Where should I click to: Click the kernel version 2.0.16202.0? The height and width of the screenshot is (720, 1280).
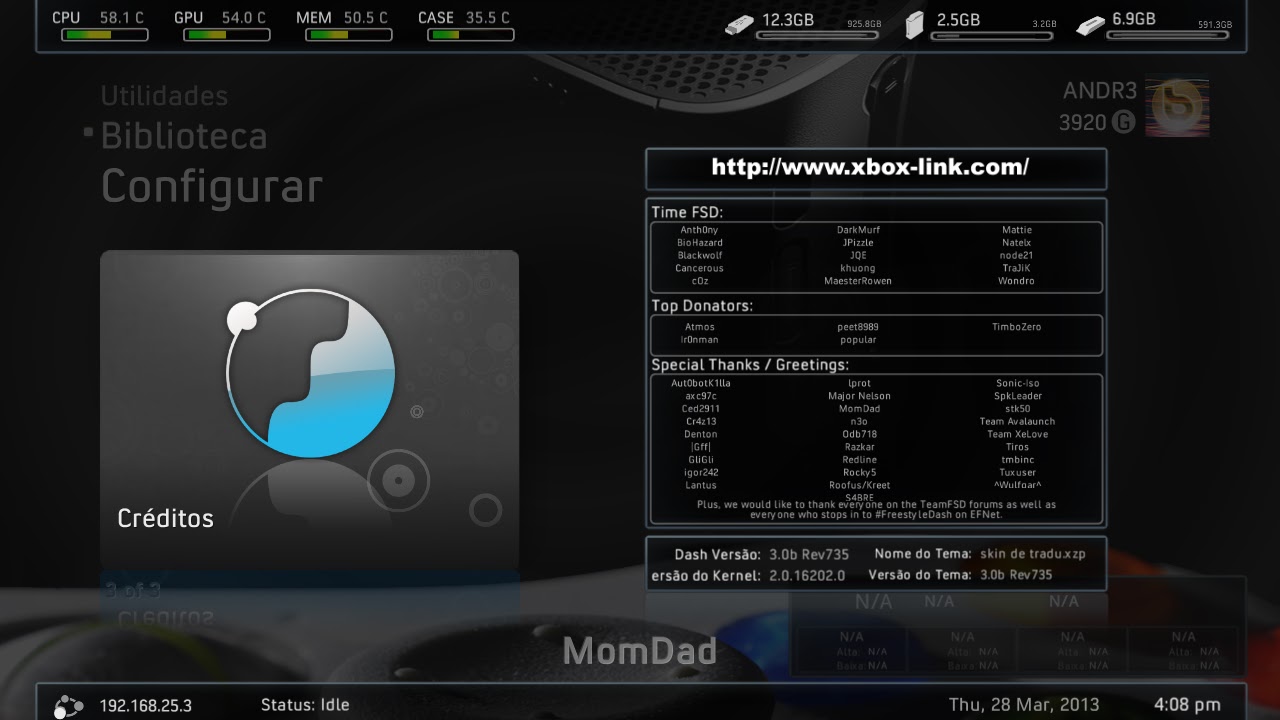pos(807,576)
